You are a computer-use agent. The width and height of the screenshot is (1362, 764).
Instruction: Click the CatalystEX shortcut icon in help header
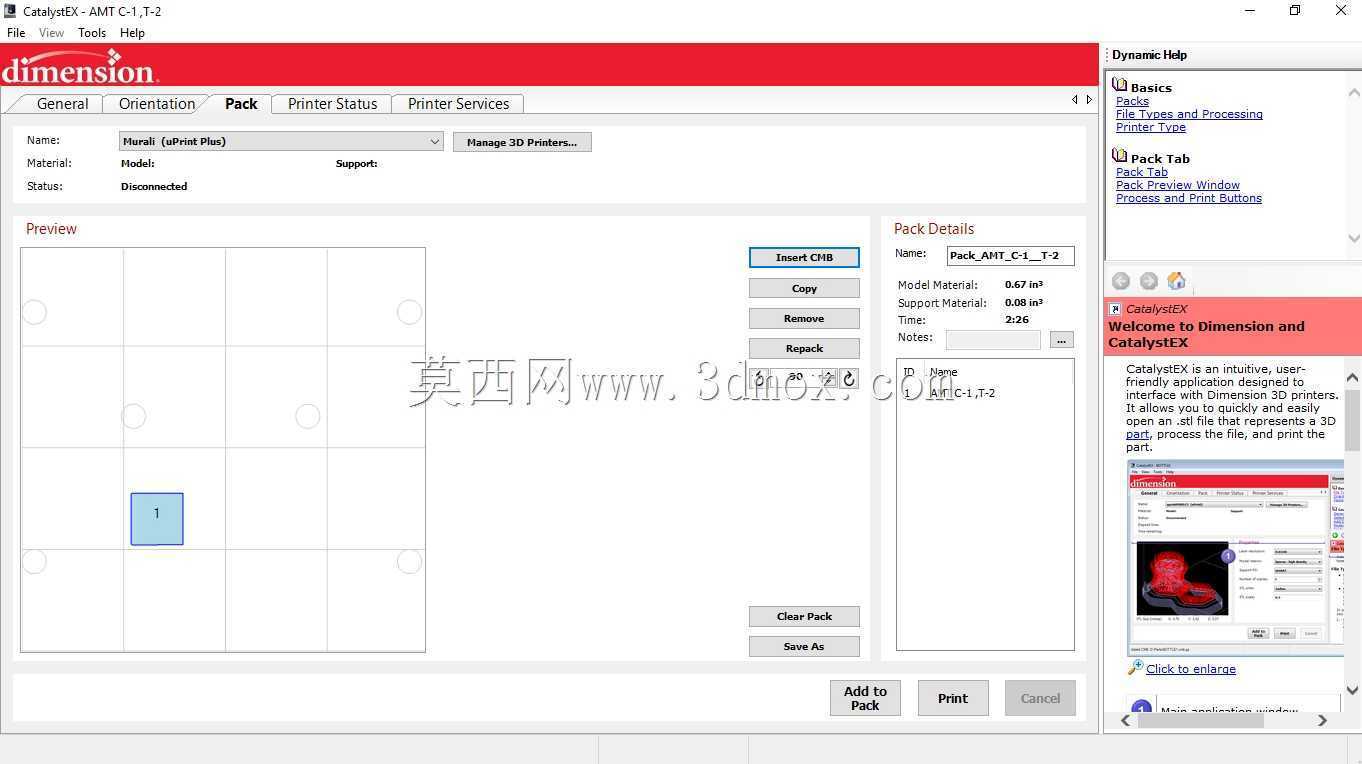[x=1116, y=309]
